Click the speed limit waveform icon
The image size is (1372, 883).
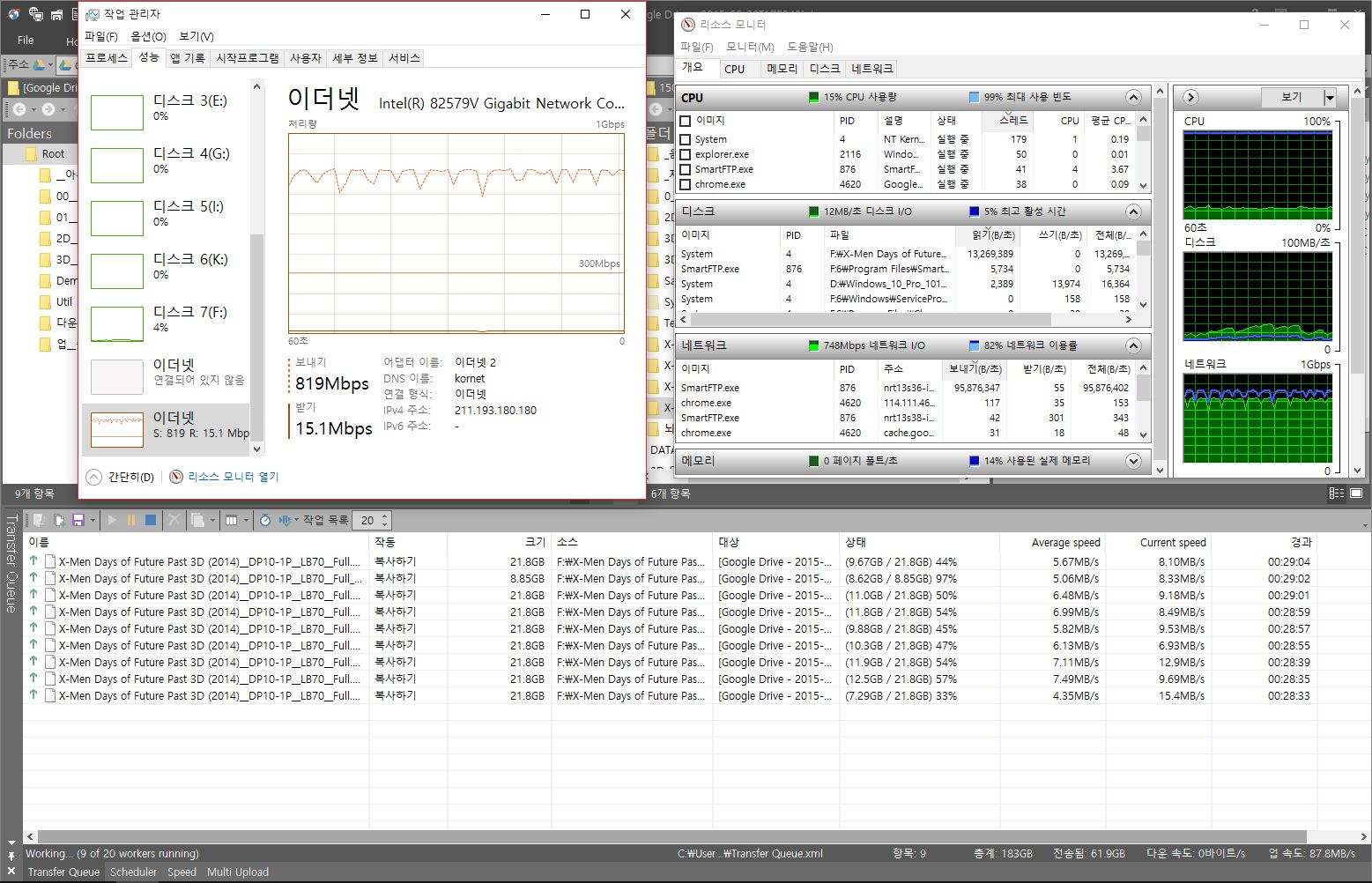[285, 520]
